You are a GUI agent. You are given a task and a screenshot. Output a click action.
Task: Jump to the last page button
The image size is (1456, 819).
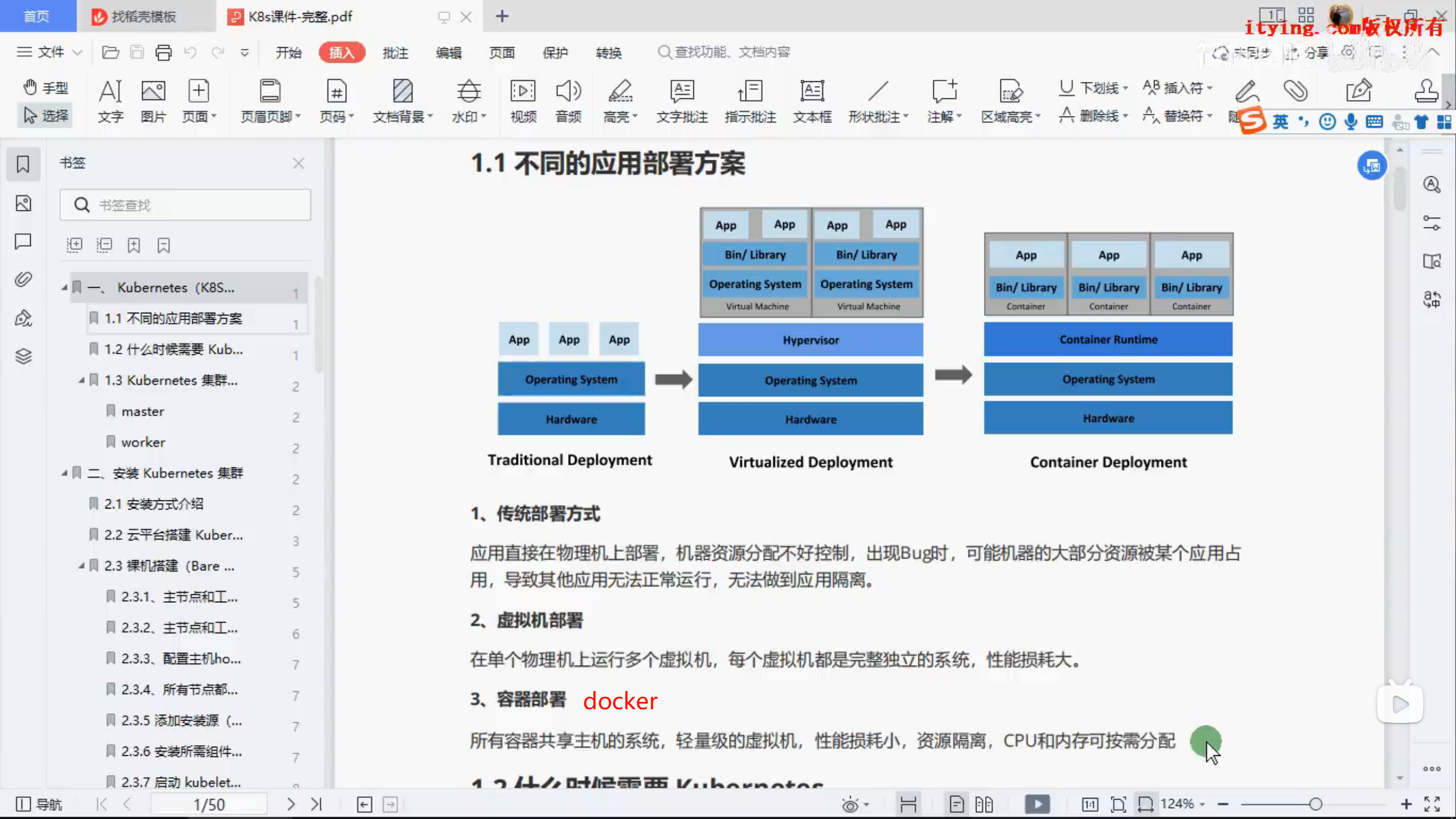[317, 804]
